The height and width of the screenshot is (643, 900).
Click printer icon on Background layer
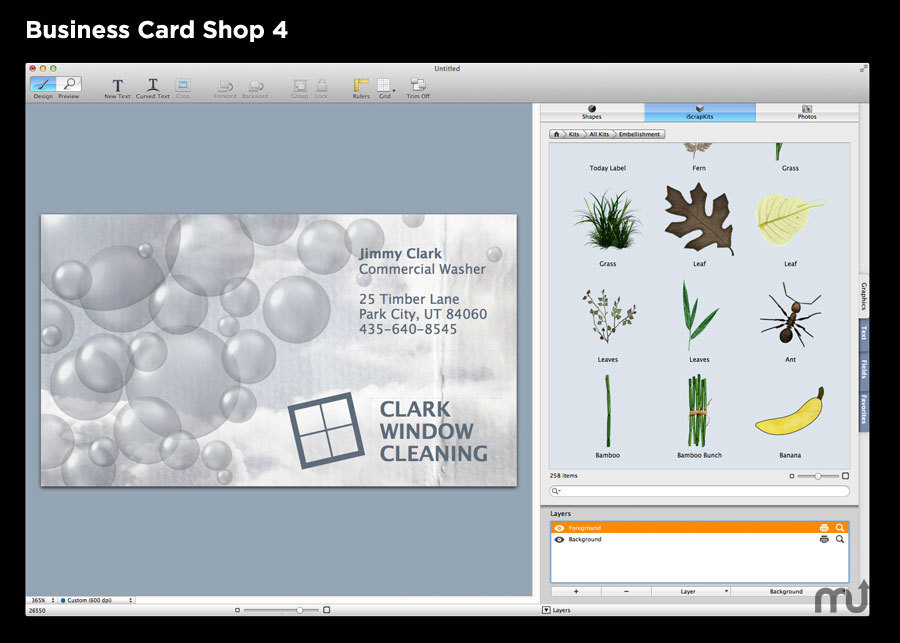pyautogui.click(x=824, y=539)
